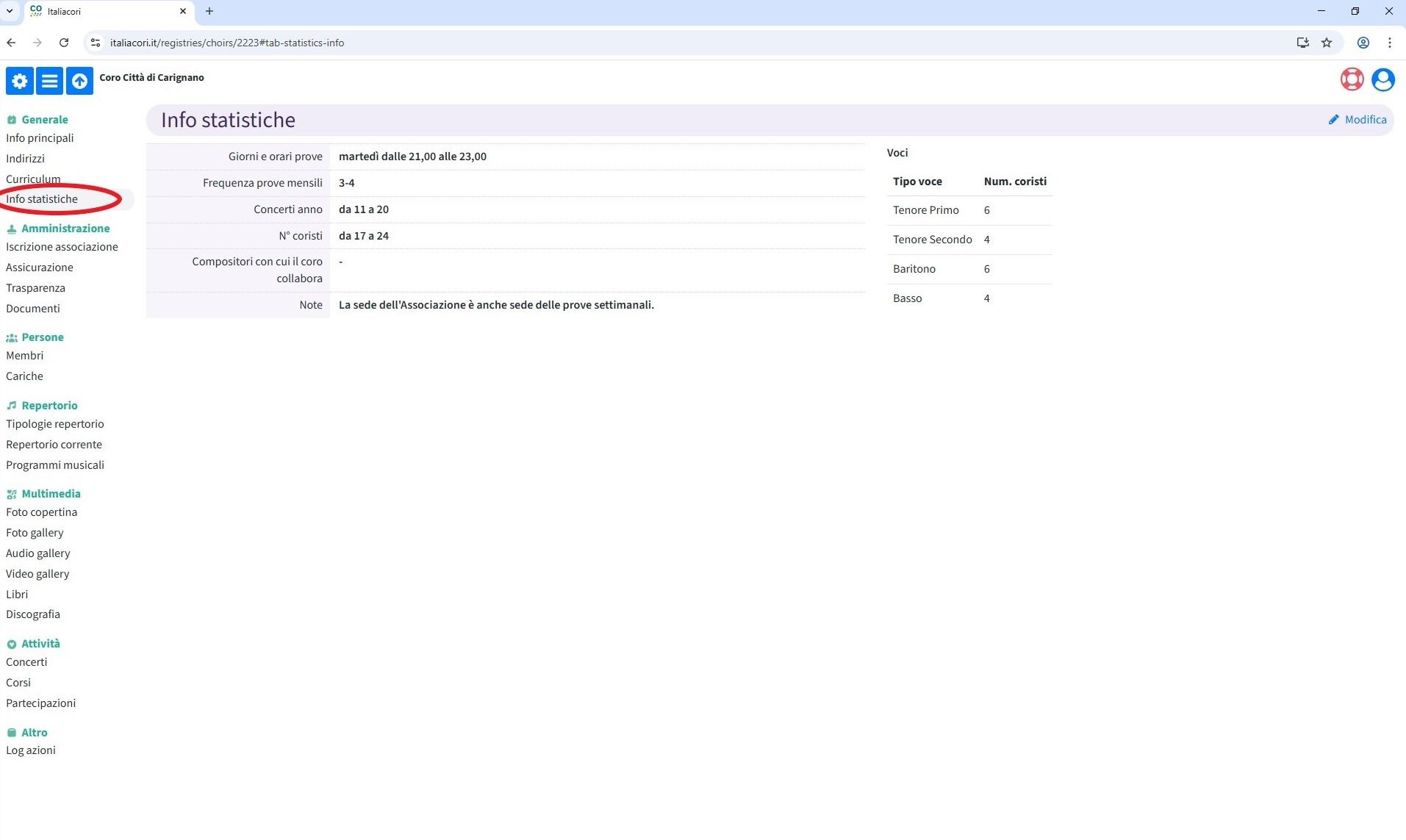
Task: Click the site information icon in address bar
Action: (x=96, y=43)
